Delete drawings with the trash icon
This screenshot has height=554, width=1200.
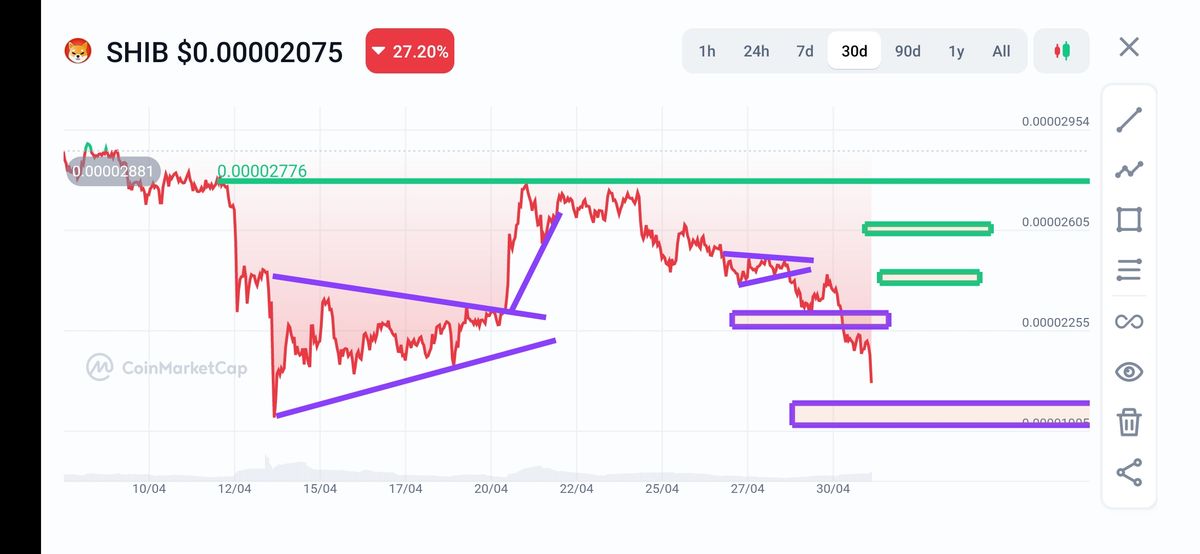tap(1129, 422)
